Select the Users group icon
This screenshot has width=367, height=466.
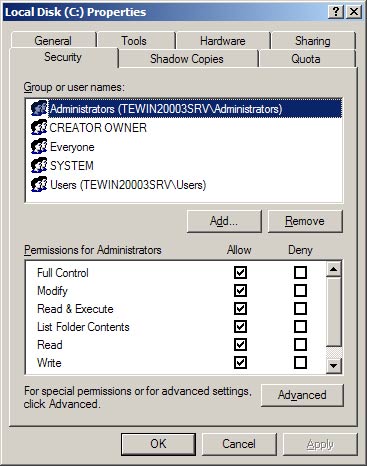coord(39,184)
